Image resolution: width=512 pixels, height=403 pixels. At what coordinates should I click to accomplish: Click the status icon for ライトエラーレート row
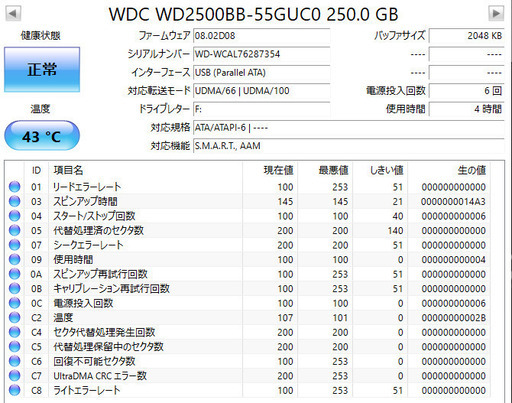[x=14, y=390]
